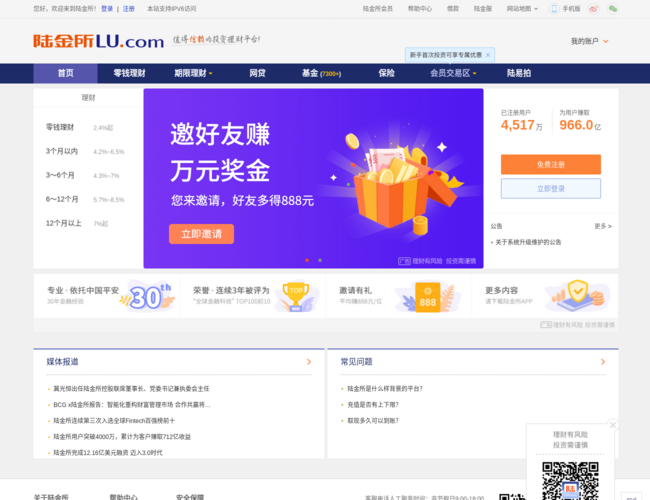Click 更多 > next to 公告
This screenshot has width=650, height=500.
603,226
